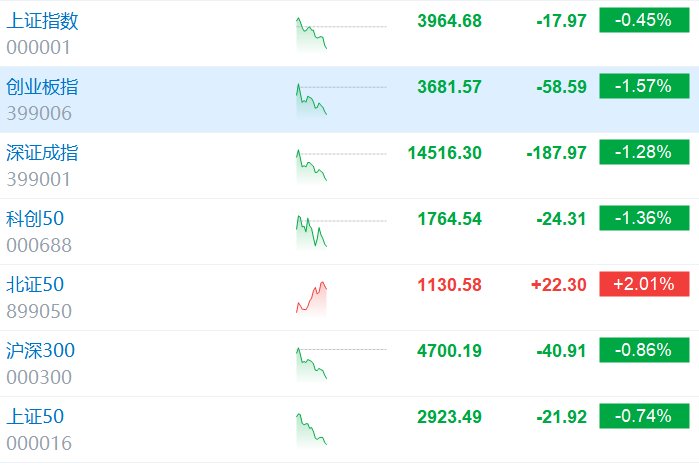Select the -1.57% change badge
This screenshot has height=465, width=699.
[x=644, y=86]
